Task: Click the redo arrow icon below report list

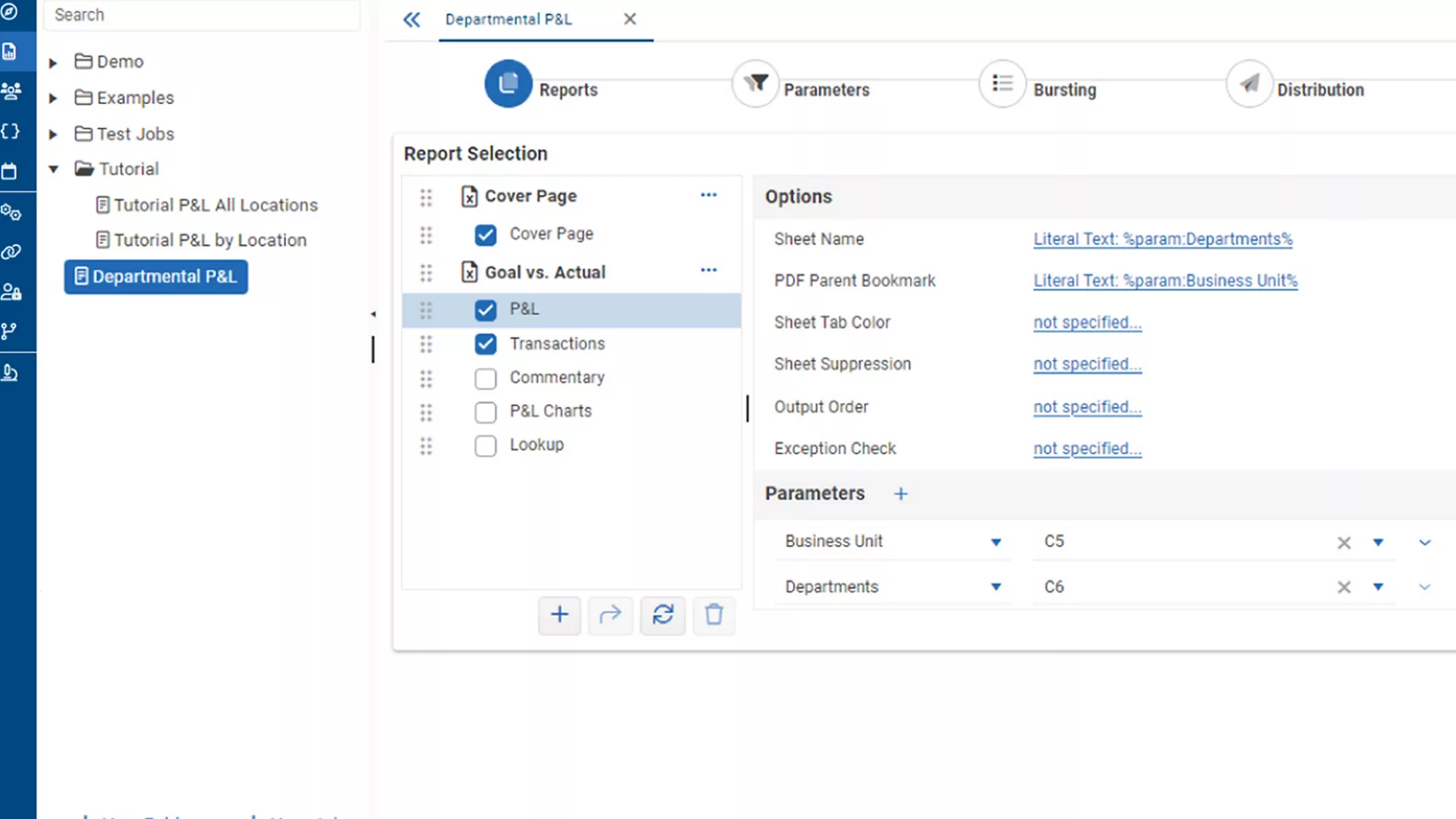Action: (x=610, y=615)
